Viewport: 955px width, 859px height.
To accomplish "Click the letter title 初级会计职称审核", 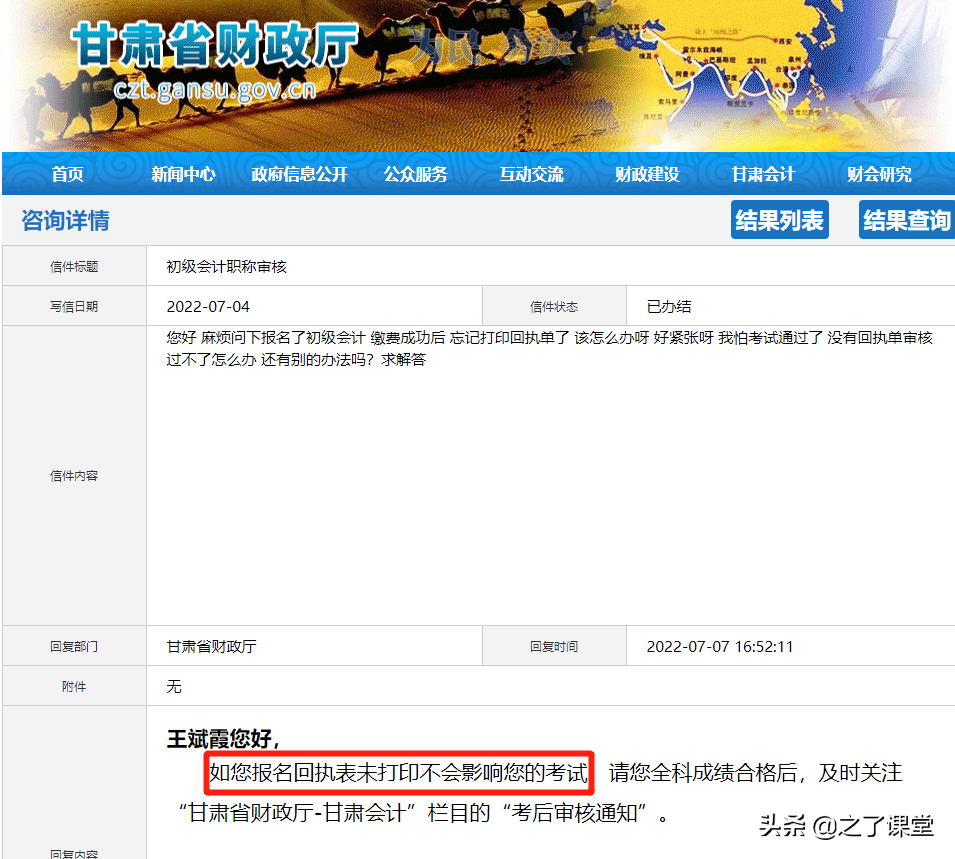I will pyautogui.click(x=227, y=266).
